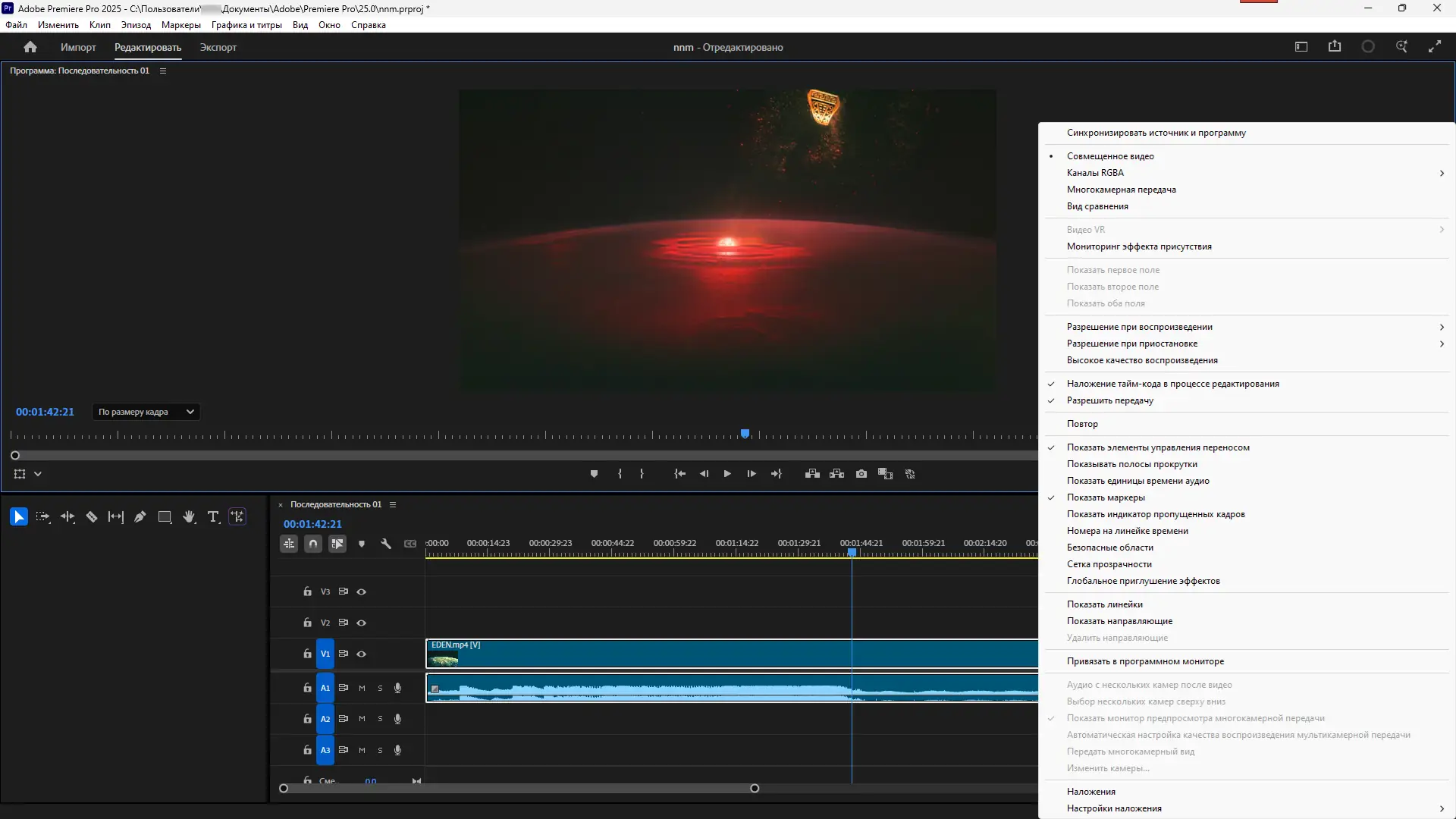
Task: Click the Home icon
Action: pyautogui.click(x=30, y=47)
